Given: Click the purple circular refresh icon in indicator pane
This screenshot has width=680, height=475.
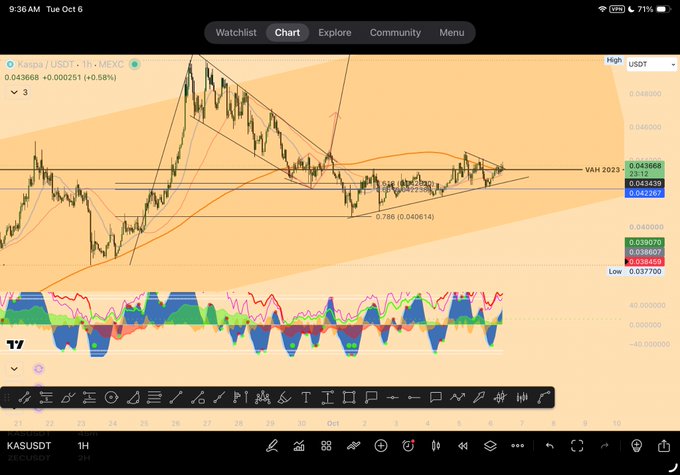Looking at the screenshot, I should coord(39,369).
